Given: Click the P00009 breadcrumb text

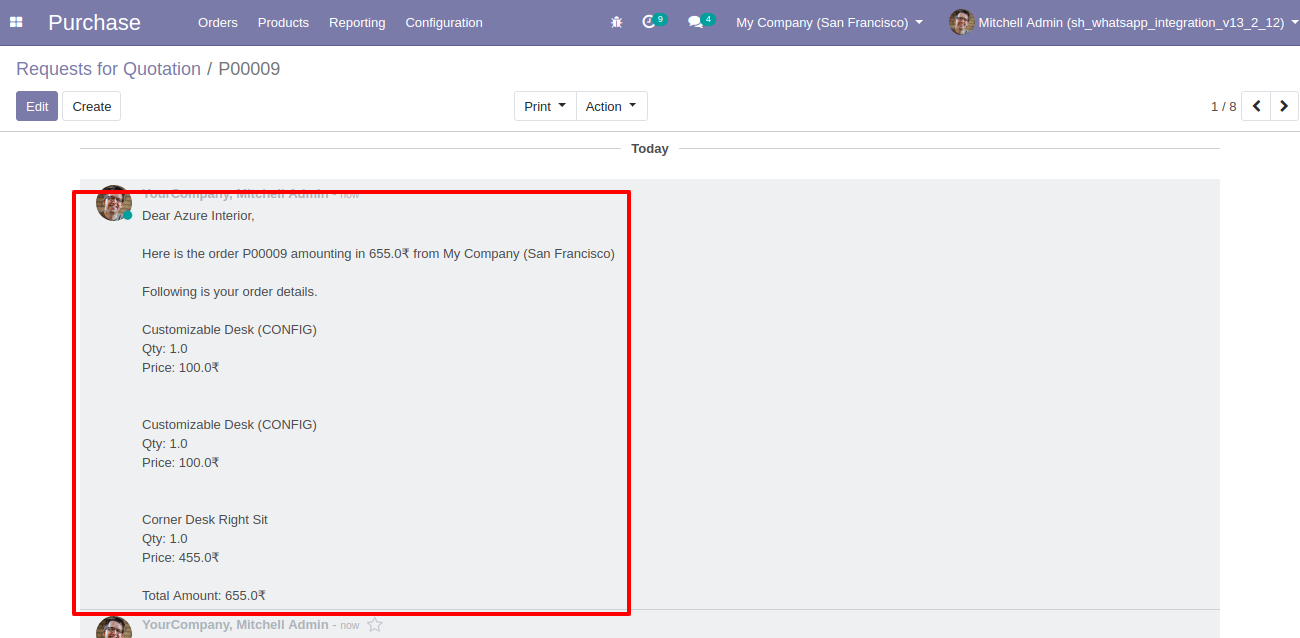Looking at the screenshot, I should click(x=249, y=69).
